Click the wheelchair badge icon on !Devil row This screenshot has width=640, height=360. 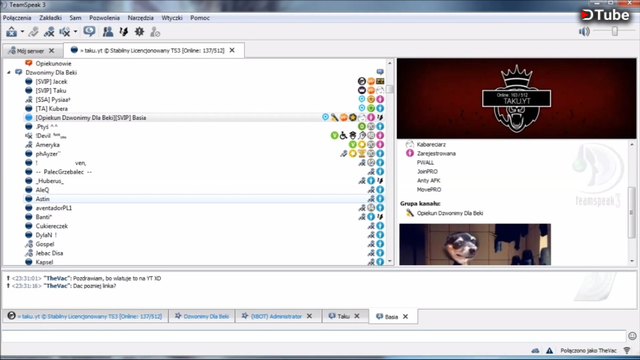tap(344, 136)
